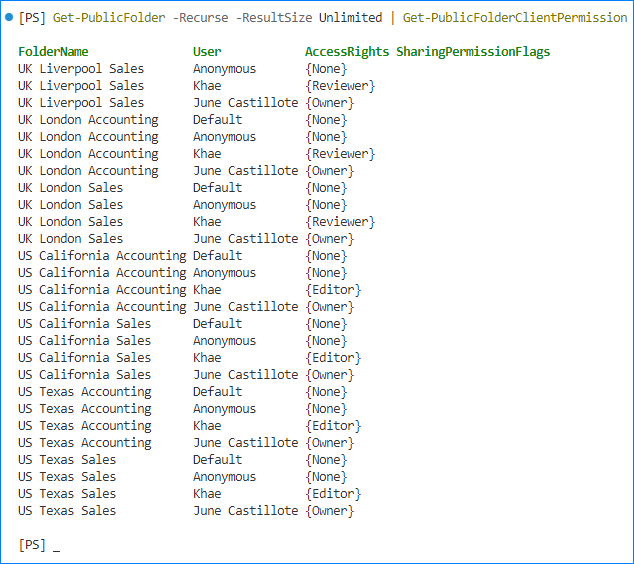
Task: Click UK London Sales folder name beside Default
Action: (x=70, y=188)
